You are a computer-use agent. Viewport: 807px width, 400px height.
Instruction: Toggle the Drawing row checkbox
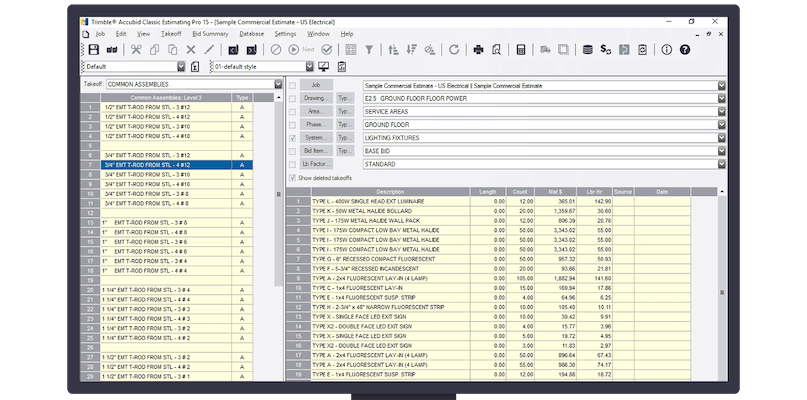[292, 98]
